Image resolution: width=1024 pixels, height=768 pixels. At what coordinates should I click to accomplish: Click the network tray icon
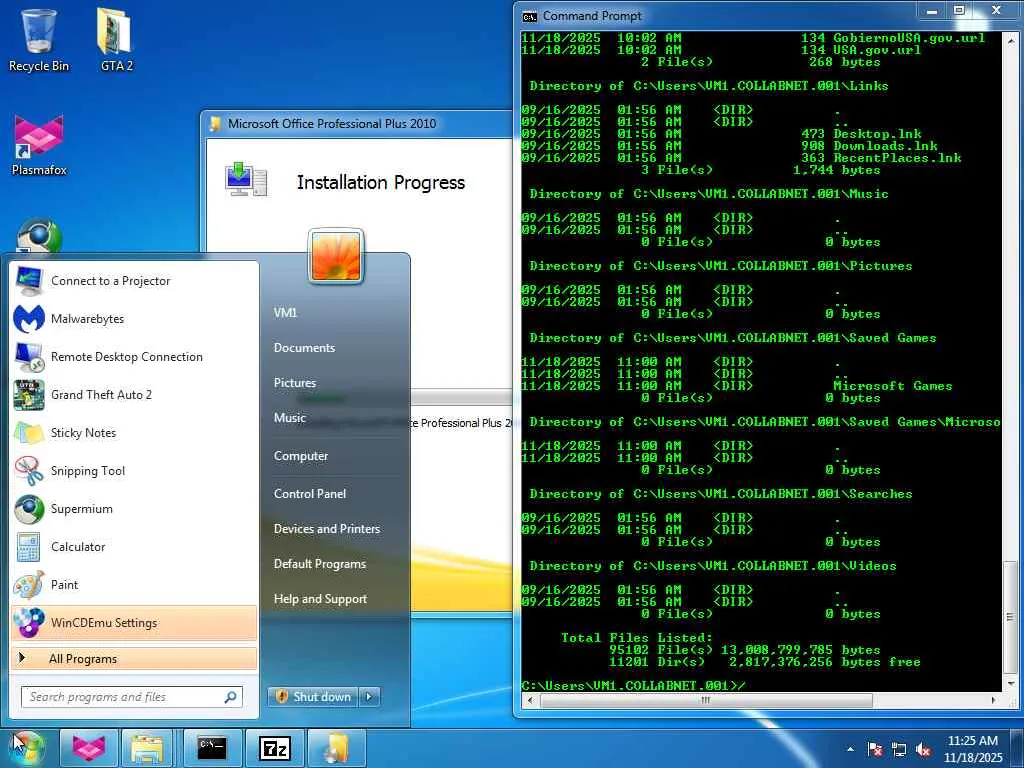click(899, 750)
